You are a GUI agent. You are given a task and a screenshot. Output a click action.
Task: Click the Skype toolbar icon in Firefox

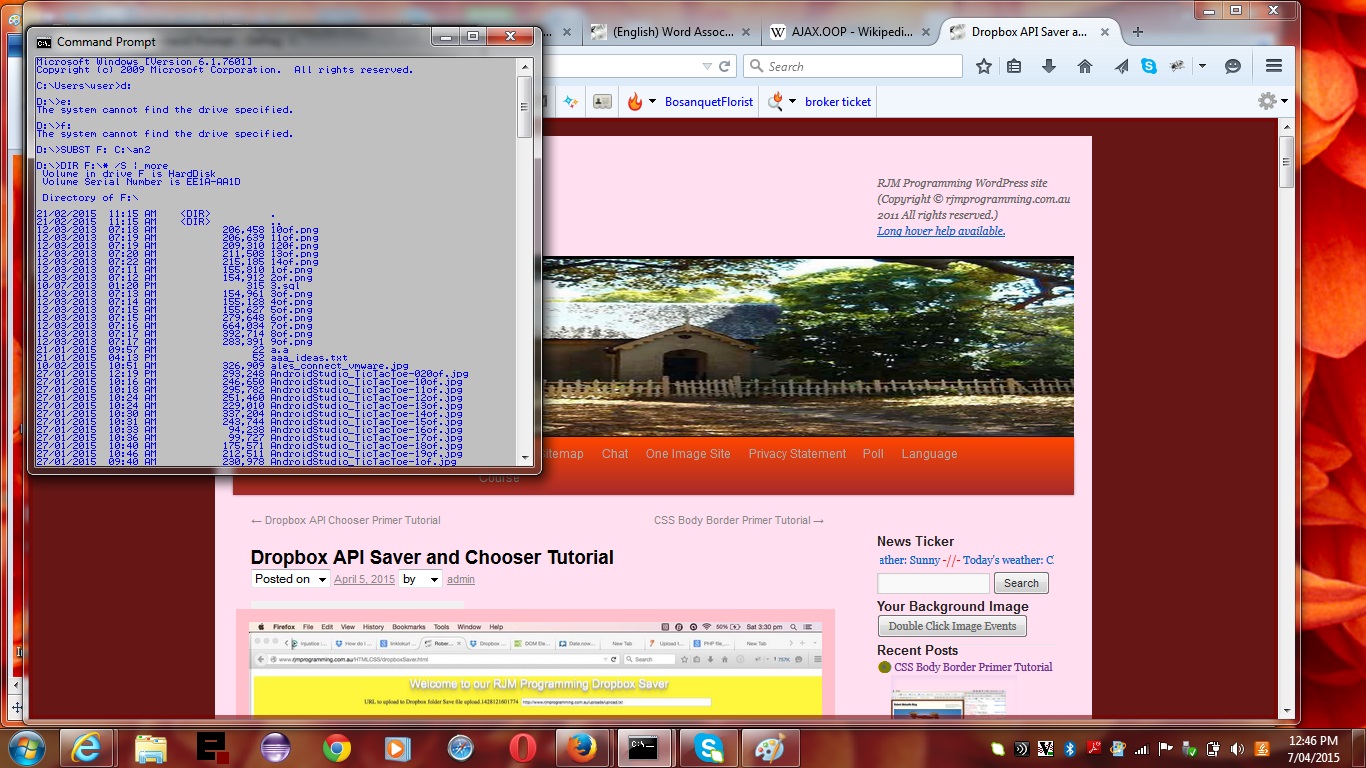[x=1149, y=66]
